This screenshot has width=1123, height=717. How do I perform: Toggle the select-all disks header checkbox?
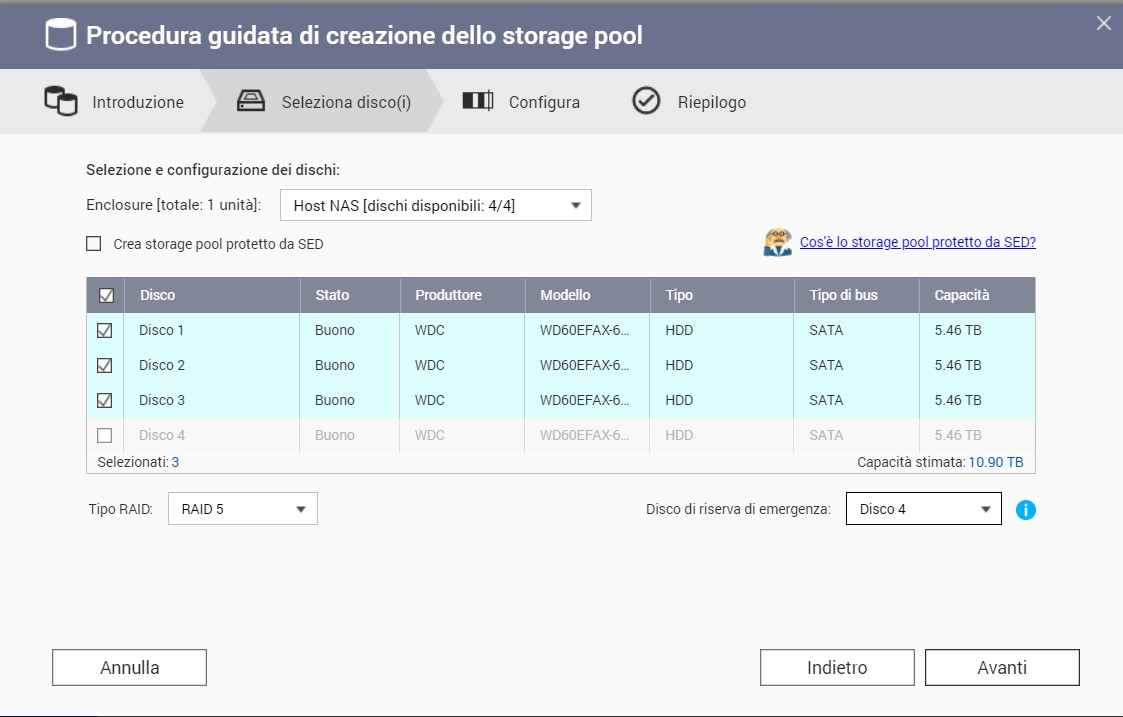coord(106,296)
